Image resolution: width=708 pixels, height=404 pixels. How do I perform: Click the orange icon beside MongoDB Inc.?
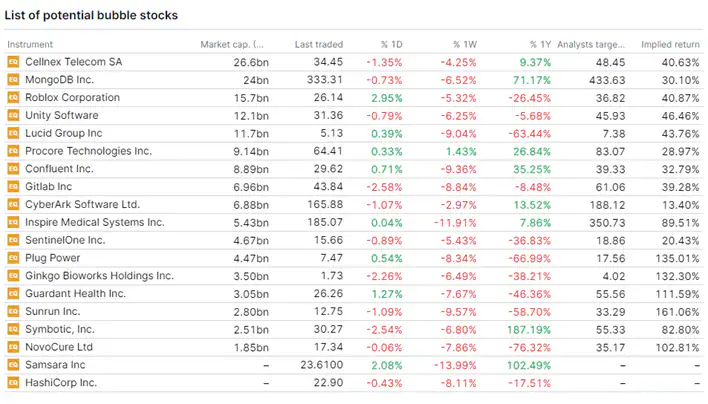(x=13, y=80)
